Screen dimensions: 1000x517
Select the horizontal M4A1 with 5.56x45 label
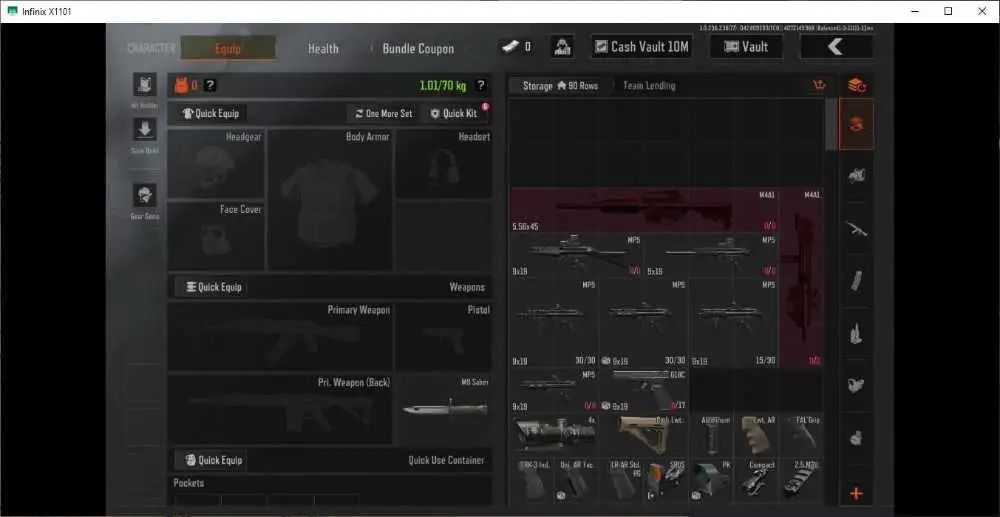643,210
